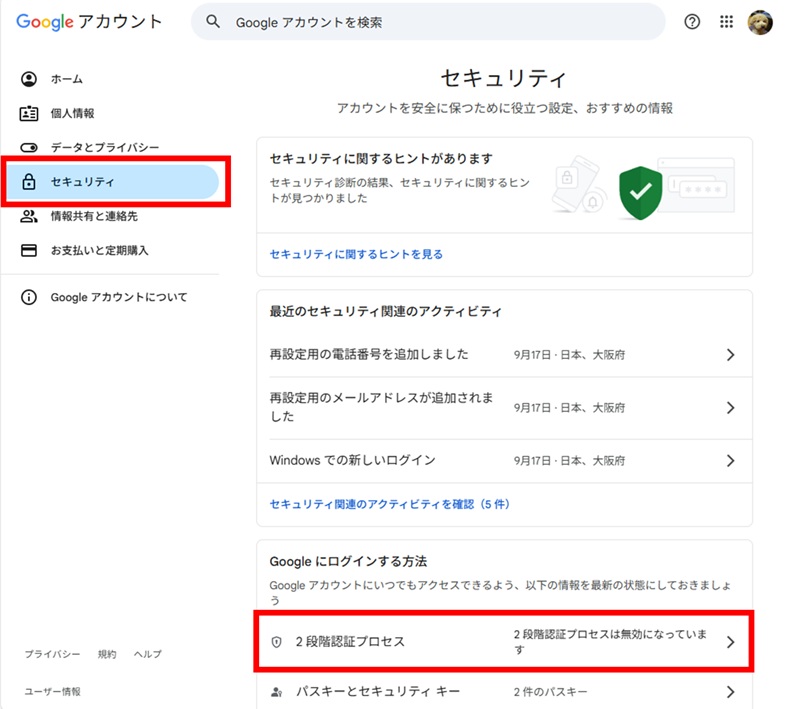Open データとプライバシー sidebar item

104,147
